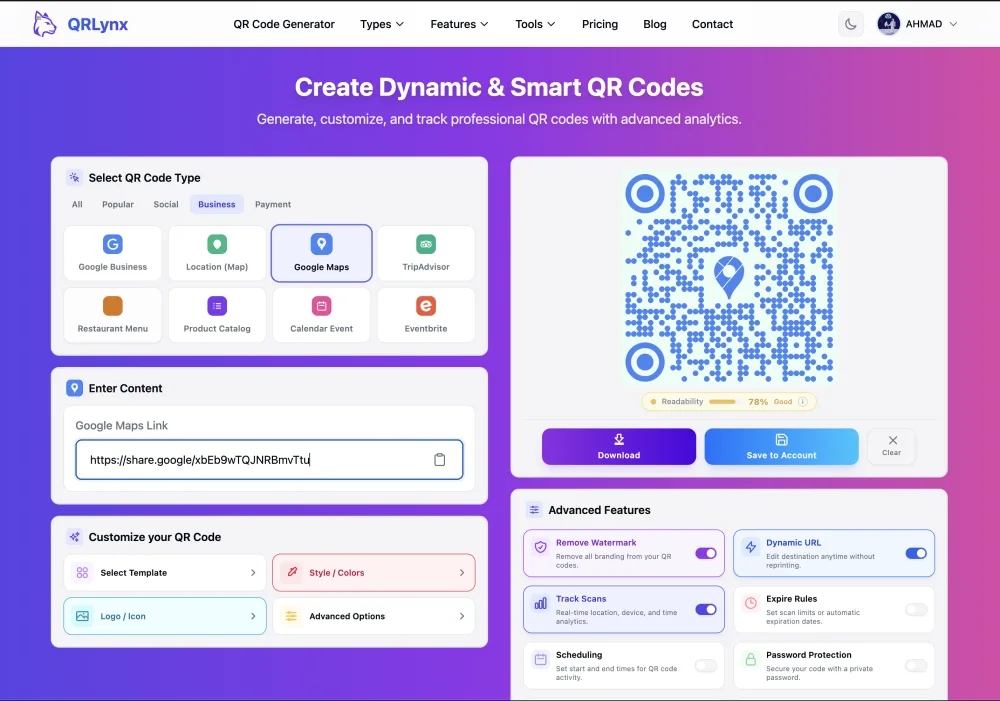1000x701 pixels.
Task: Click the Dynamic URL lightning icon
Action: 751,547
